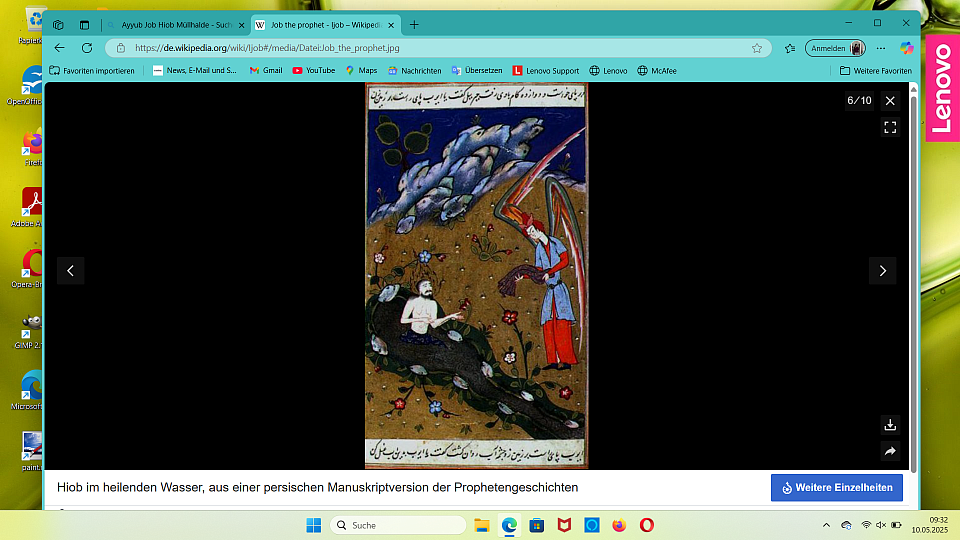Click the taskbar Suche search box
Screen dimensions: 960x540
[x=398, y=525]
